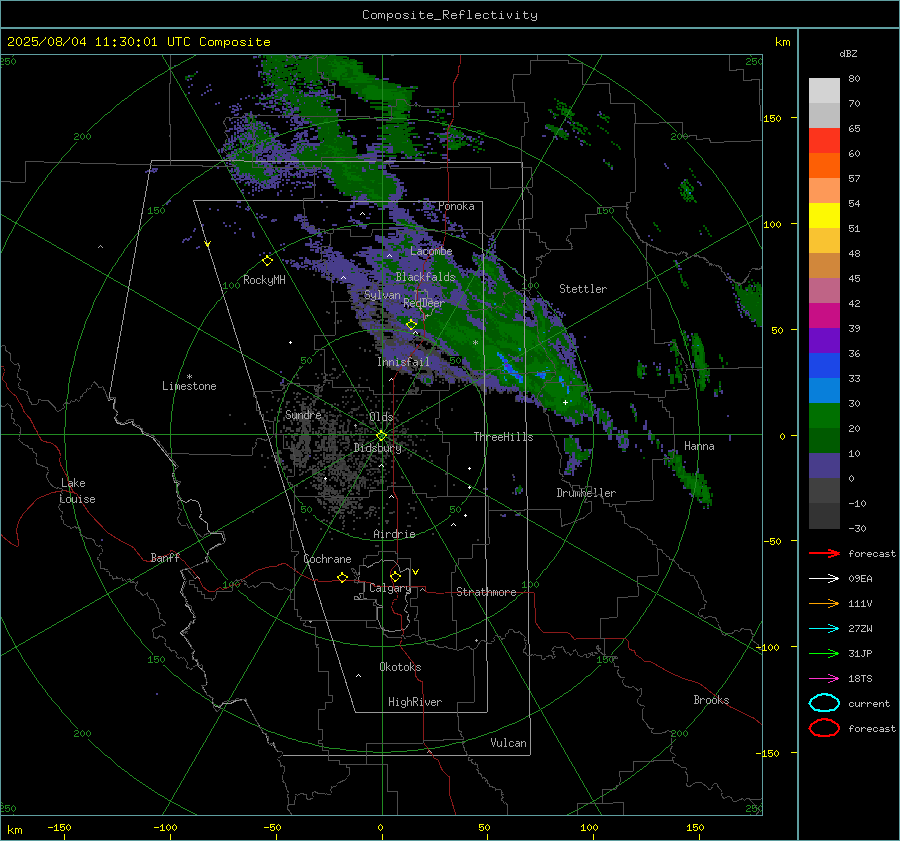The height and width of the screenshot is (841, 900).
Task: Click the Hanna label
Action: 699,446
